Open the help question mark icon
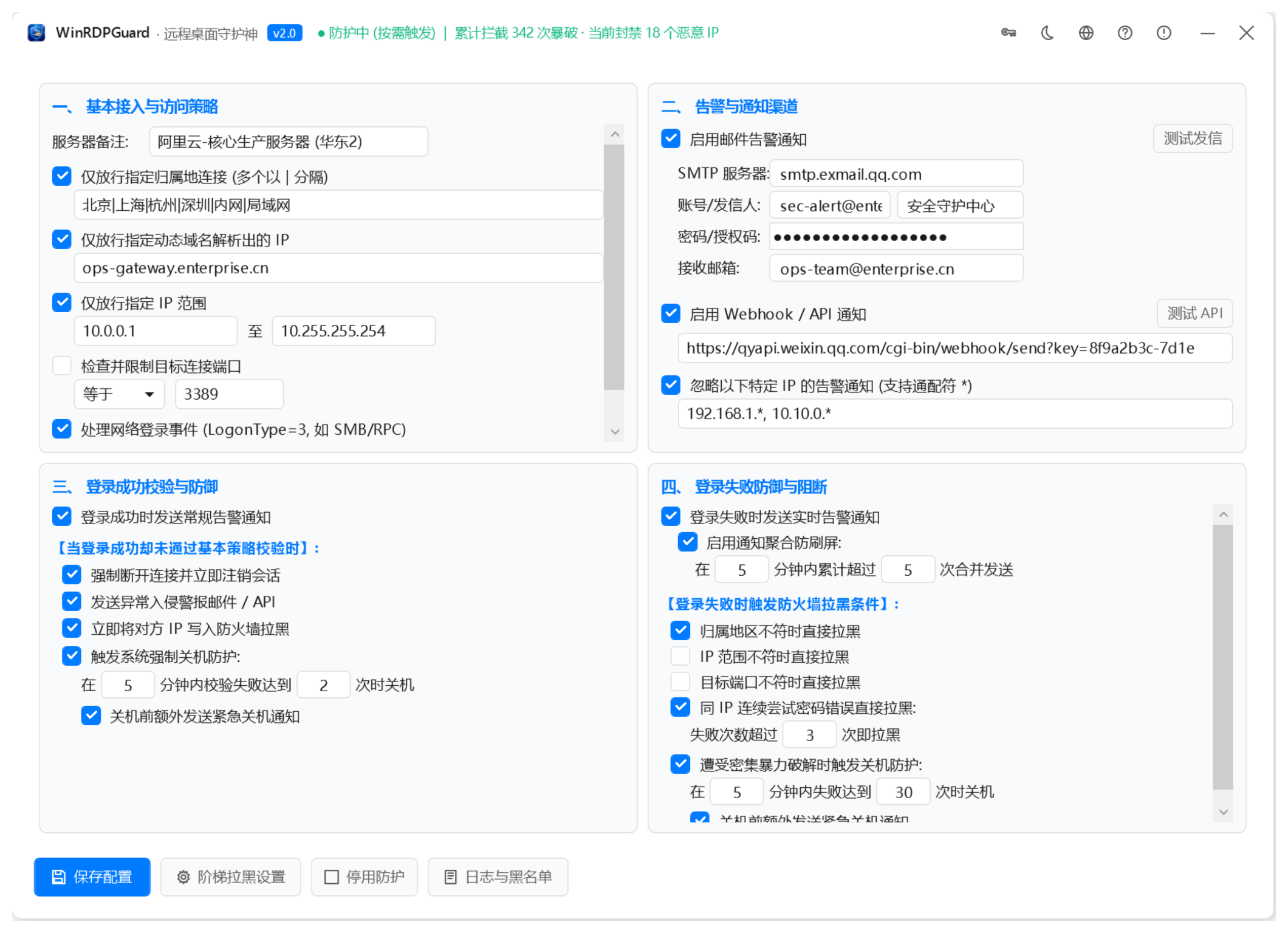1288x933 pixels. (1125, 33)
